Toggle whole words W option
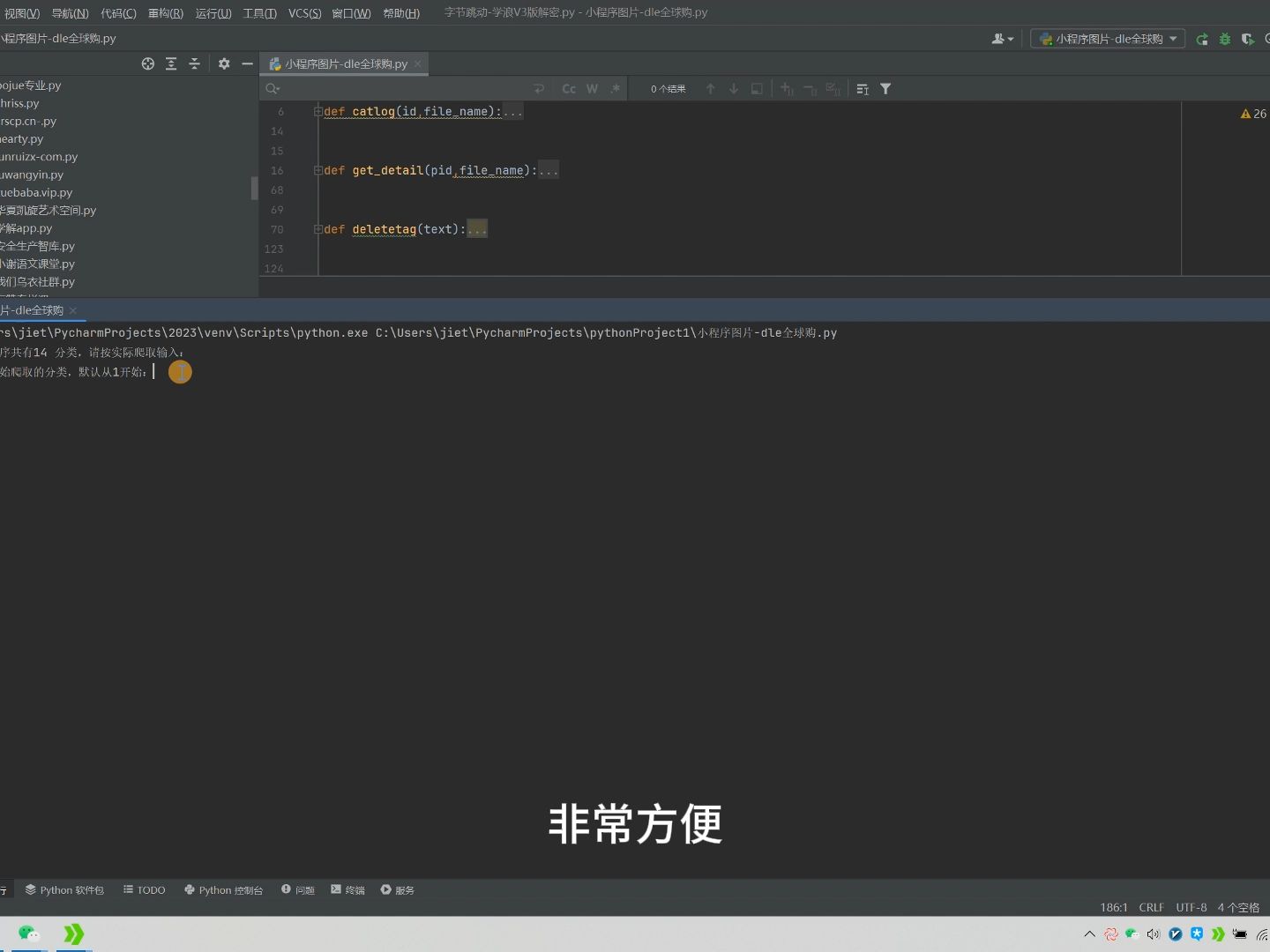1270x952 pixels. pos(592,89)
